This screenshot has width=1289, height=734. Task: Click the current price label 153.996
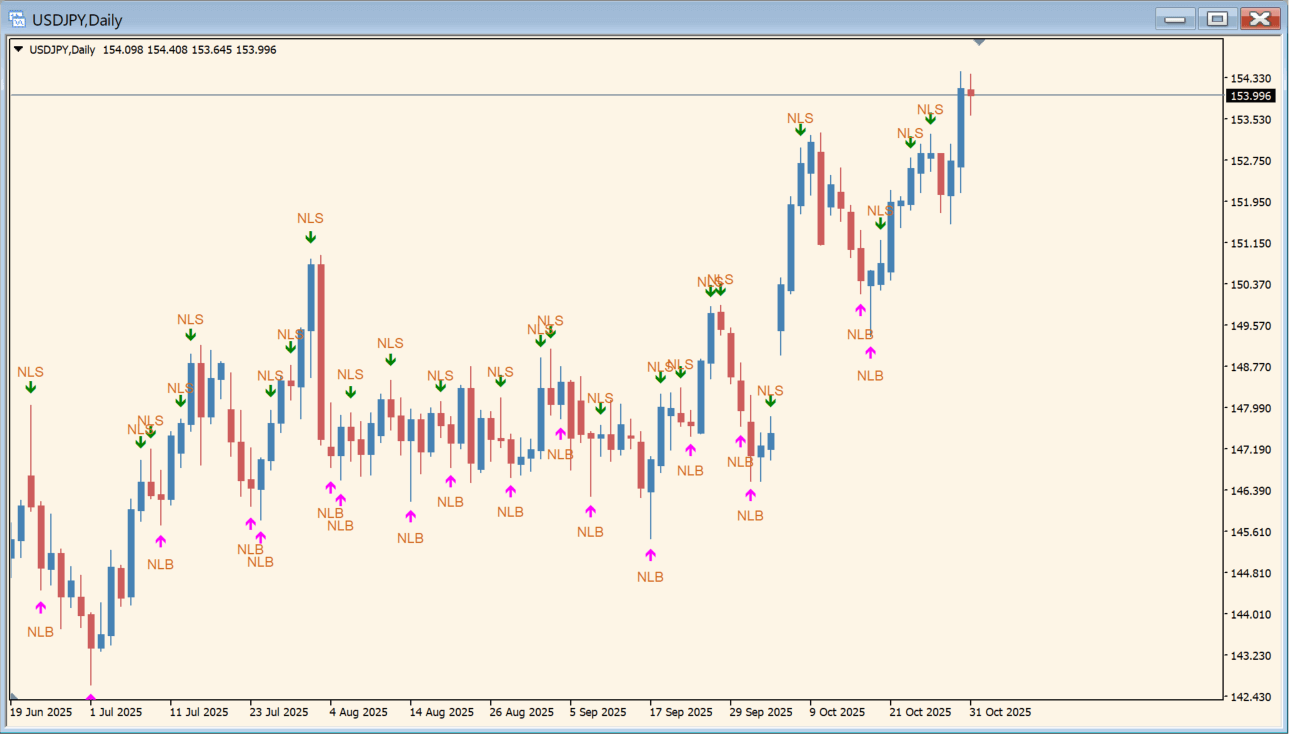coord(1250,96)
